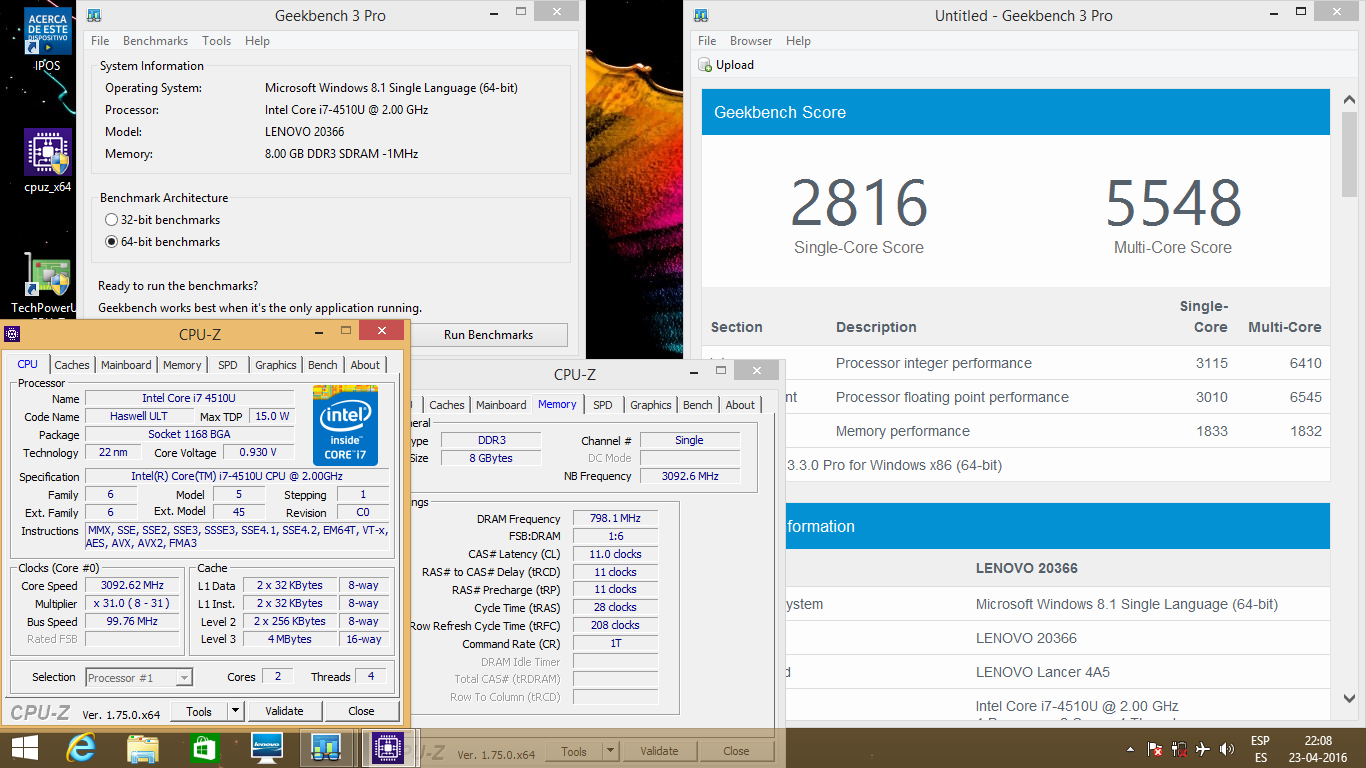The image size is (1366, 768).
Task: Switch to Bench tab in front CPU-Z
Action: [323, 365]
